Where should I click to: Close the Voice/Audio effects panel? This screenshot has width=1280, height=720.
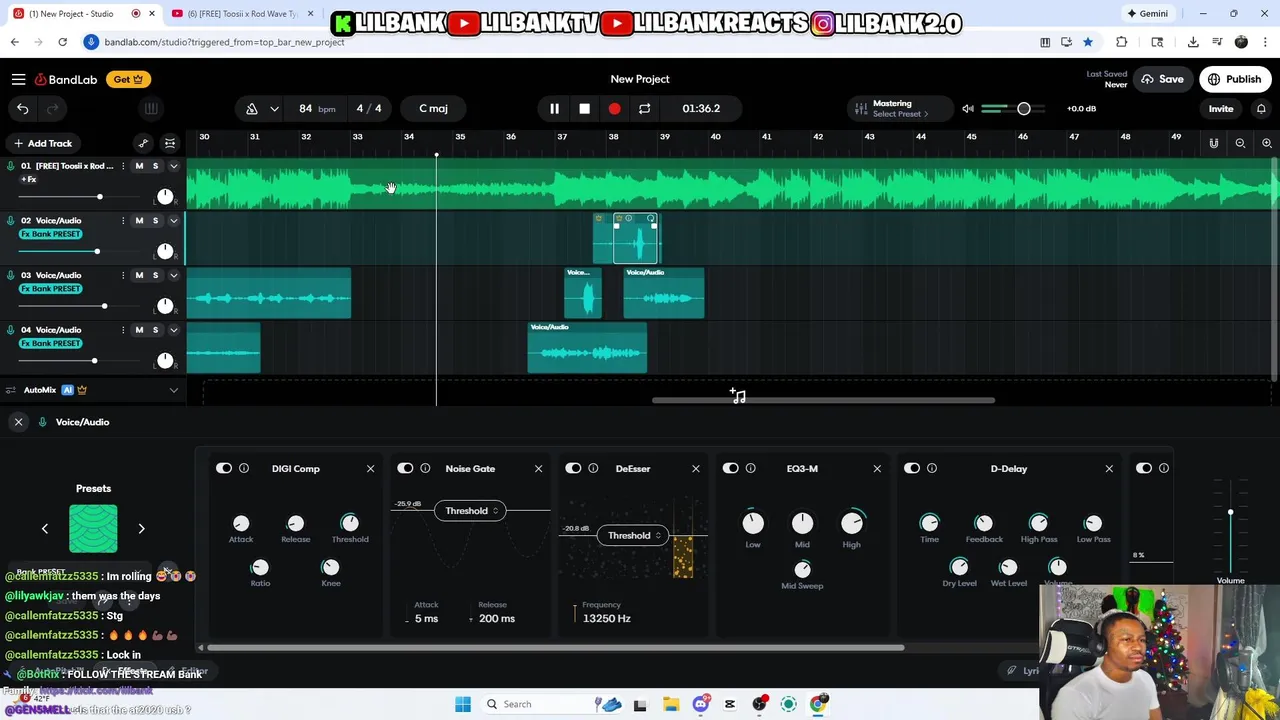tap(18, 422)
